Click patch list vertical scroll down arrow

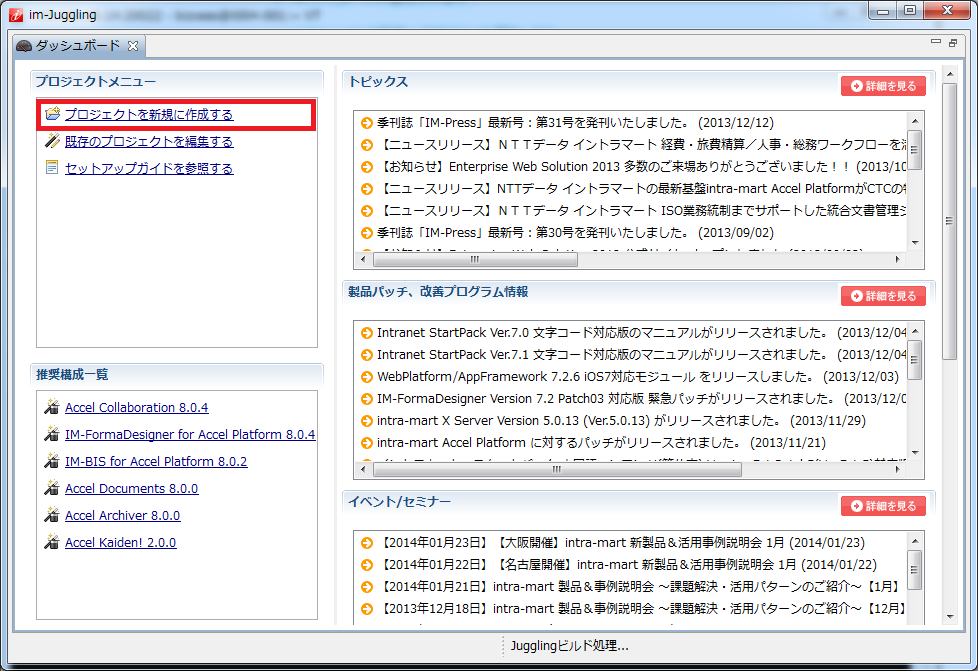click(x=915, y=453)
